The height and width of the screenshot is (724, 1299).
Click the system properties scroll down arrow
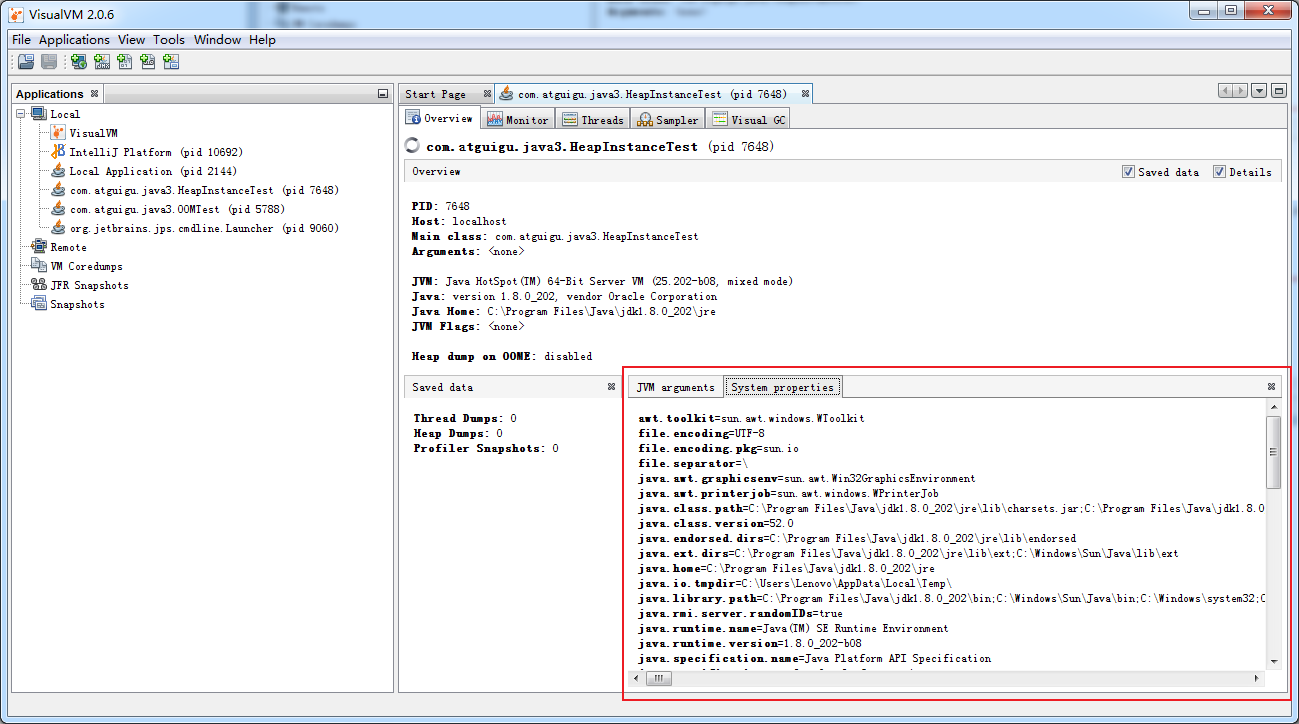click(x=1273, y=661)
